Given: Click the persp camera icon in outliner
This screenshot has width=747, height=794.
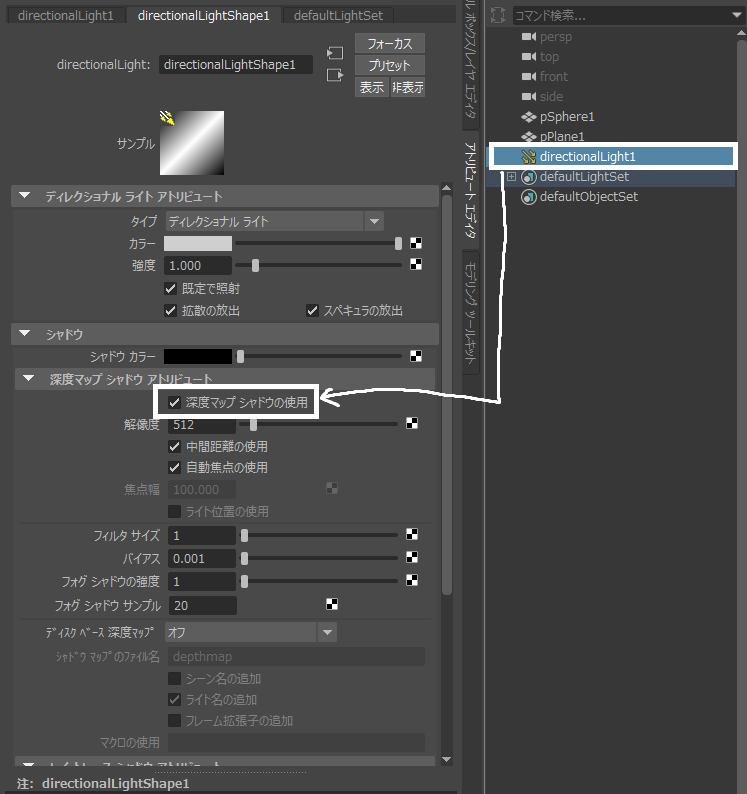Looking at the screenshot, I should pyautogui.click(x=529, y=36).
